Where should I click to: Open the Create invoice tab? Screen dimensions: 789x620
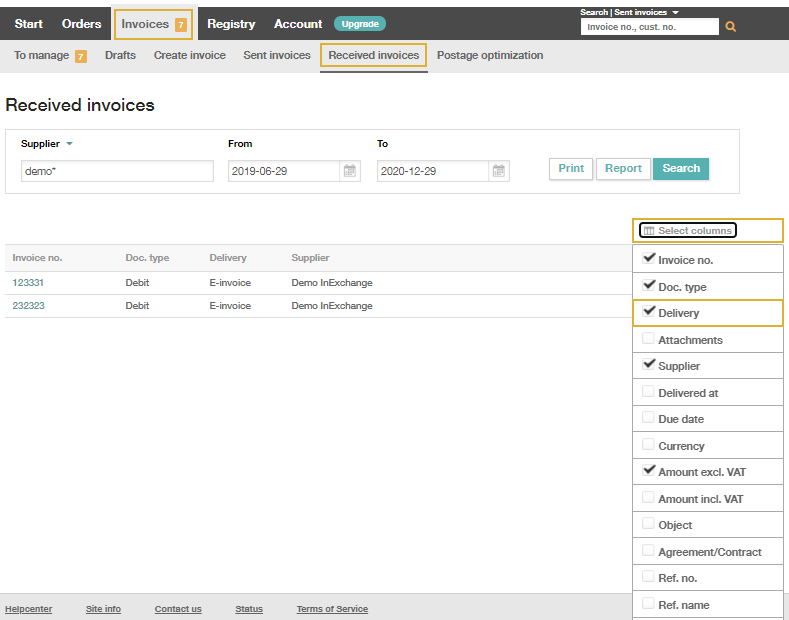point(190,55)
